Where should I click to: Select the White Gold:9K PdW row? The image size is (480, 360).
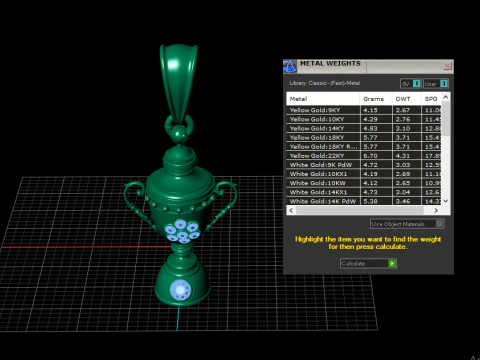point(364,165)
